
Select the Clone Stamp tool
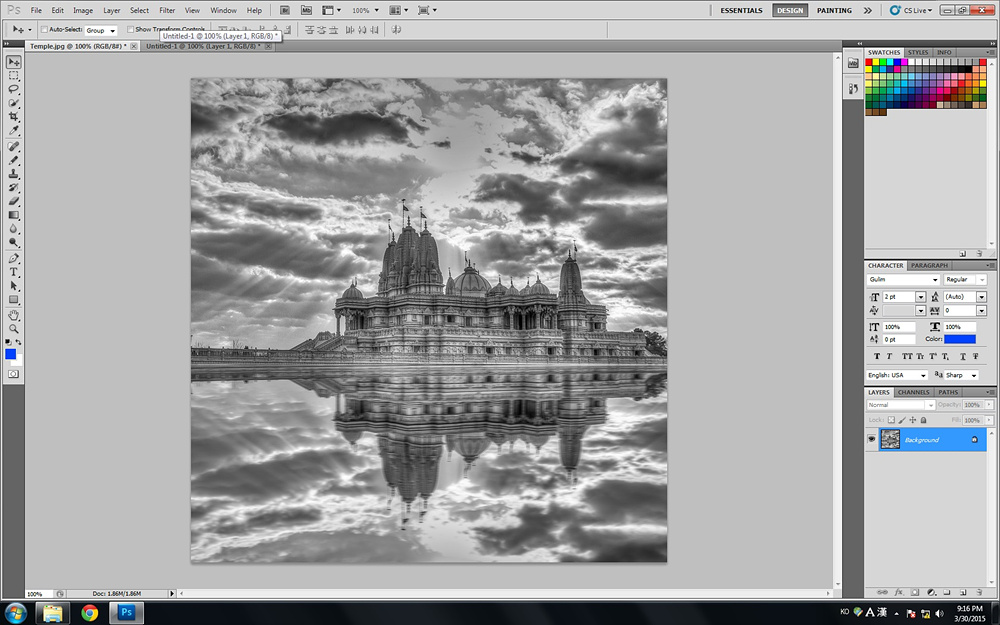coord(14,174)
